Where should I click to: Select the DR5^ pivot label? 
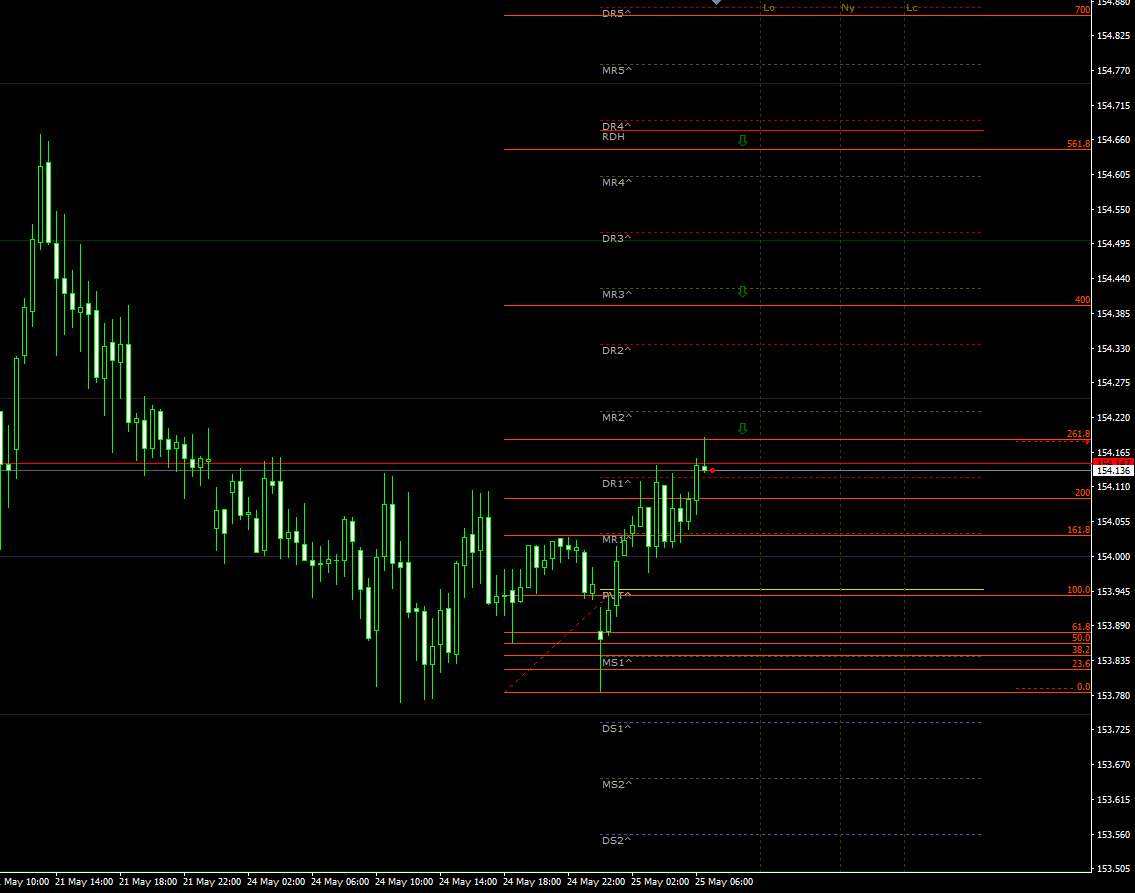(x=617, y=14)
